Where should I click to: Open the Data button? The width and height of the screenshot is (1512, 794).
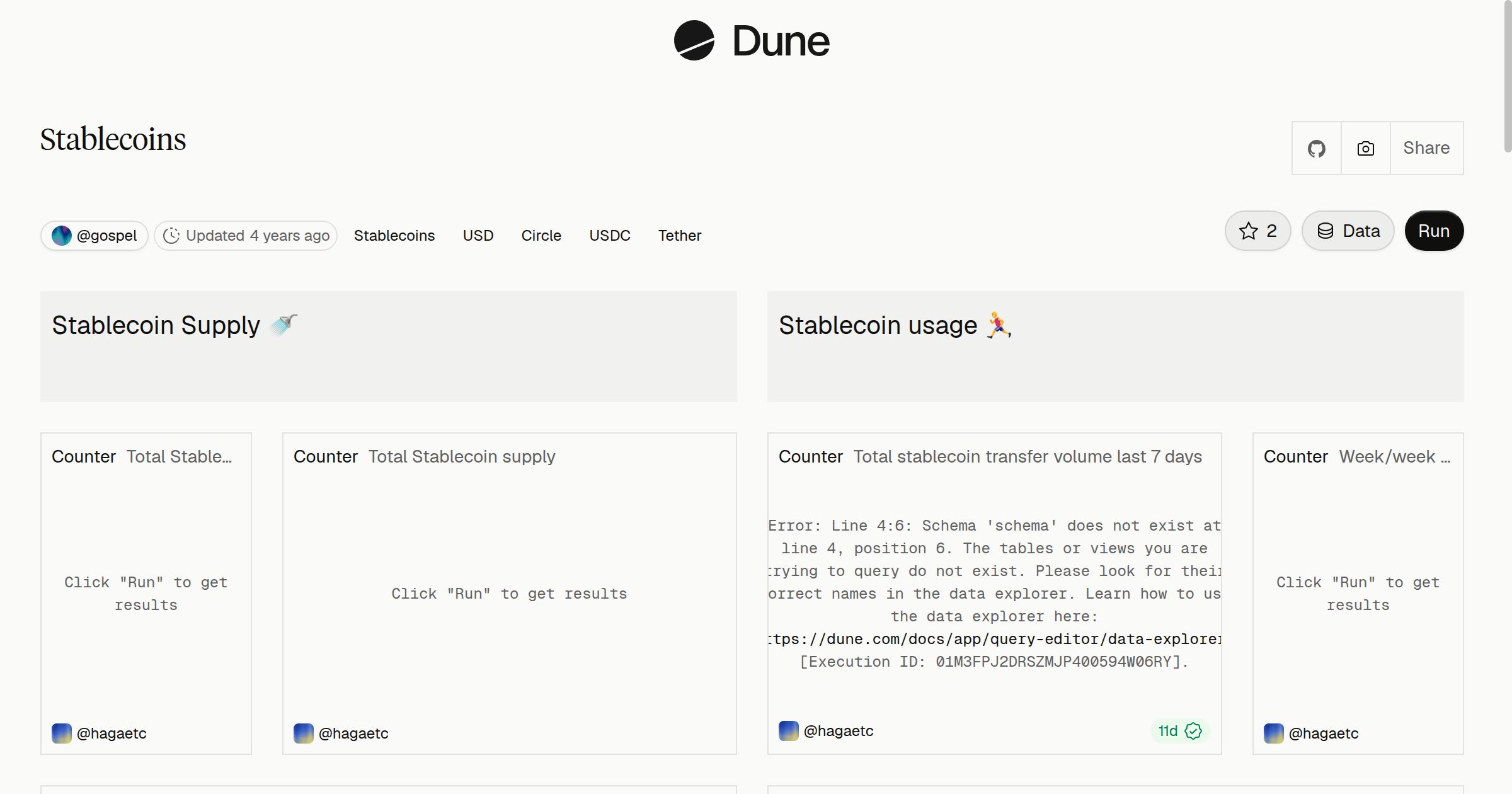1348,231
